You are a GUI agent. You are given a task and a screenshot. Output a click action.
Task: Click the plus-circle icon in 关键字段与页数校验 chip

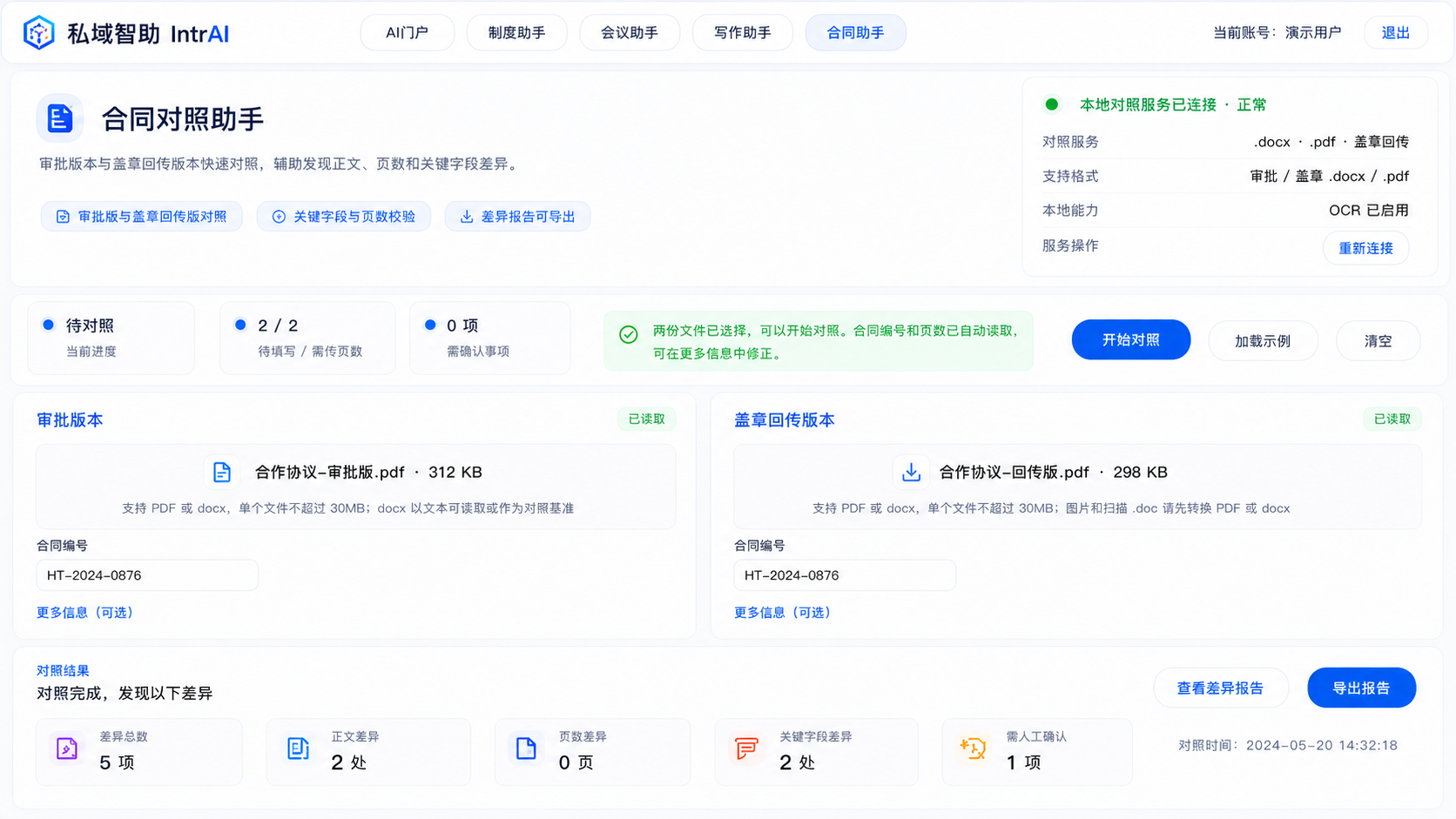click(279, 217)
